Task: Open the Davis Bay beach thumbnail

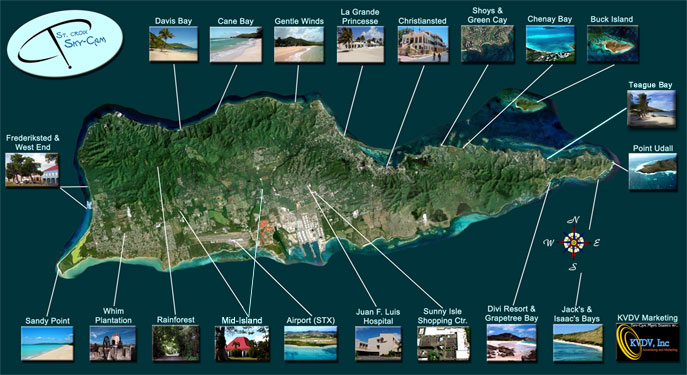Action: click(174, 44)
